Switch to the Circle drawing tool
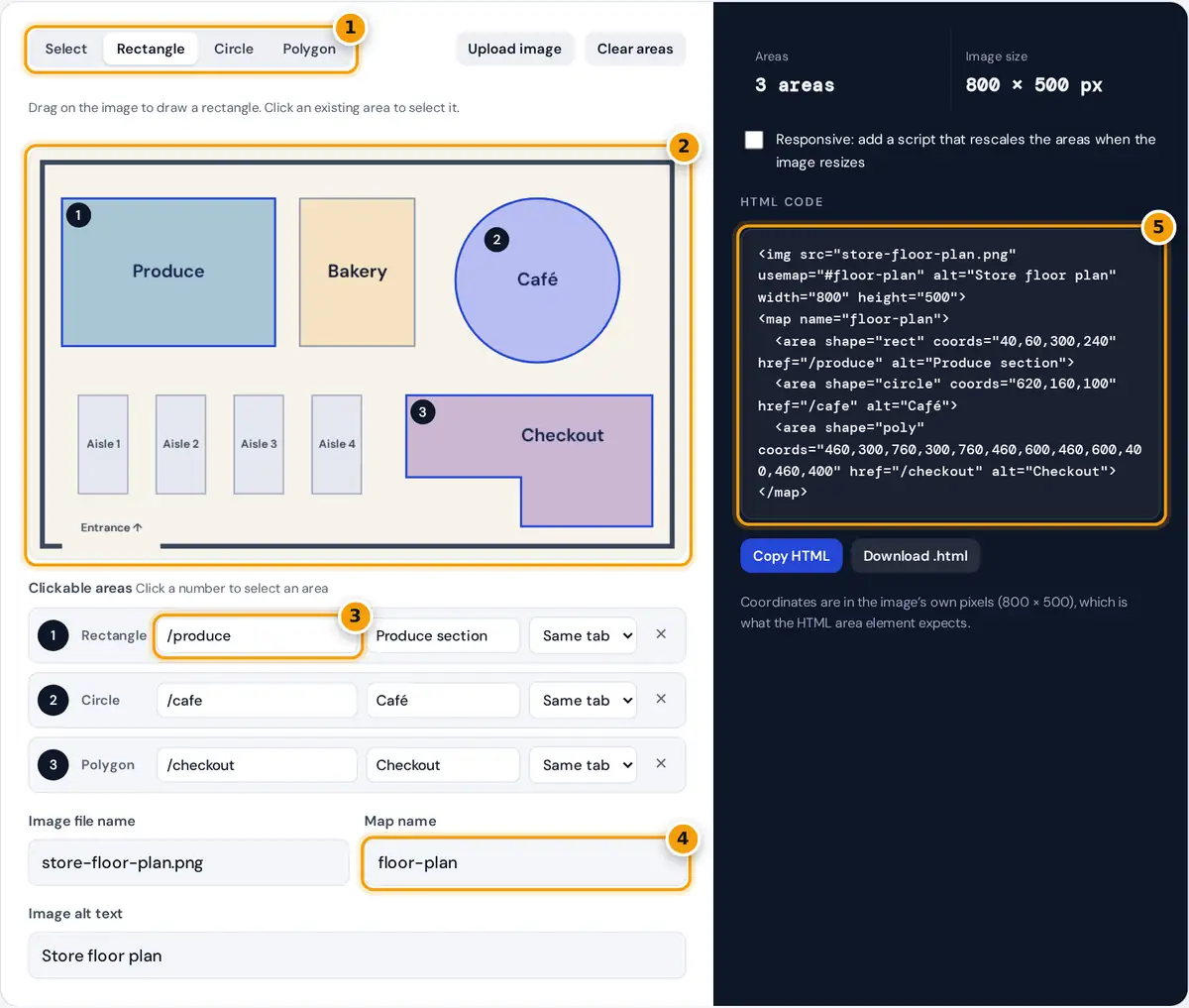1189x1008 pixels. [234, 49]
